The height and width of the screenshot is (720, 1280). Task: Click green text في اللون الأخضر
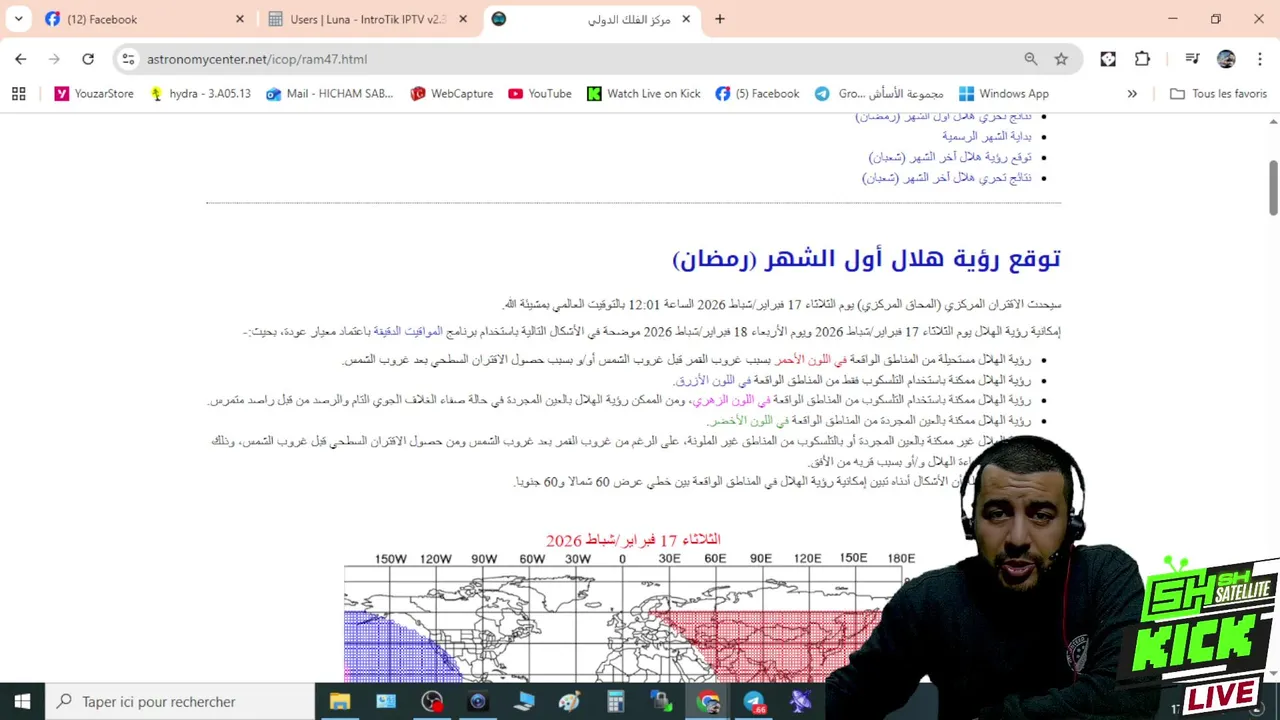749,421
